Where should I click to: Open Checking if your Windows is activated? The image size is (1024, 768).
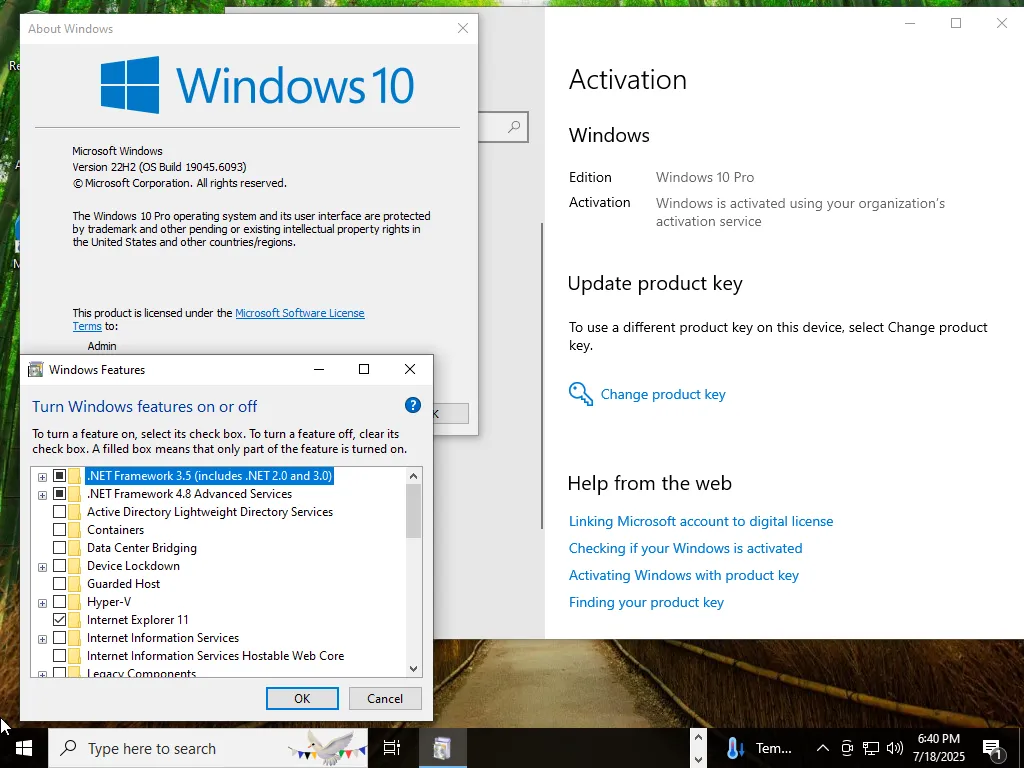[685, 548]
